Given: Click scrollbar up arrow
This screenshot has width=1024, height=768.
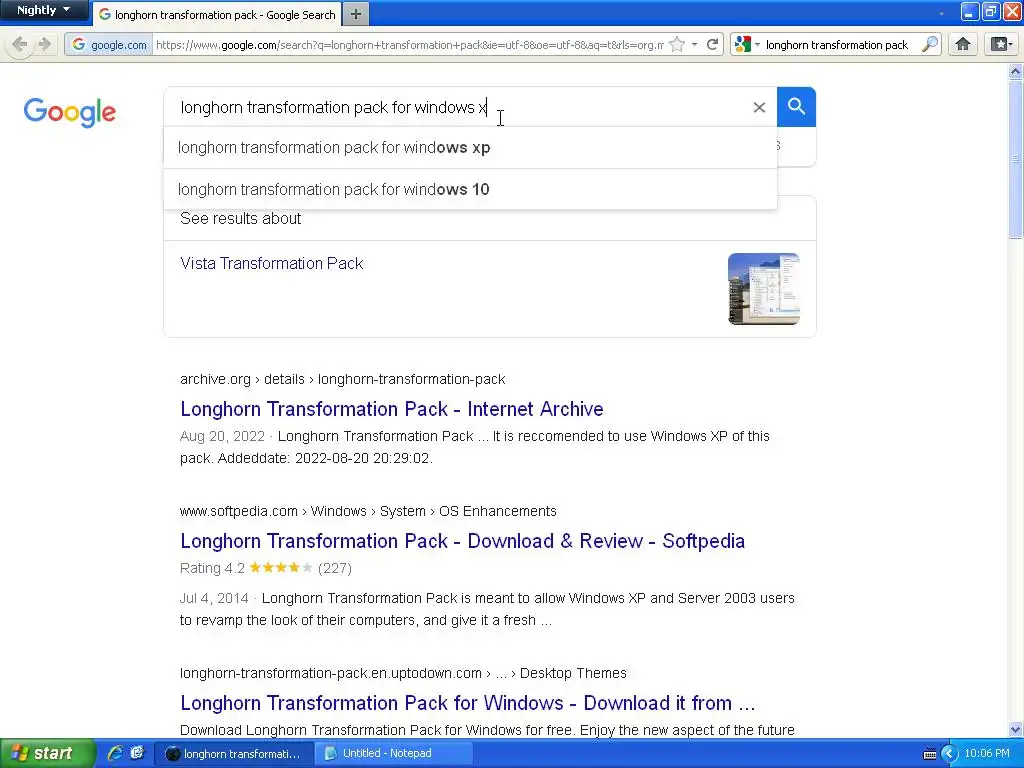Looking at the screenshot, I should pos(1016,72).
